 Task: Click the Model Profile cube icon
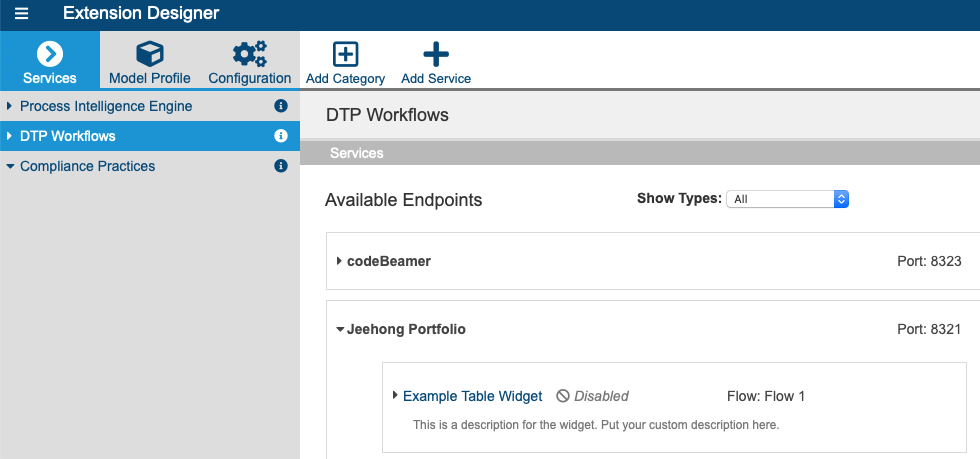click(150, 54)
